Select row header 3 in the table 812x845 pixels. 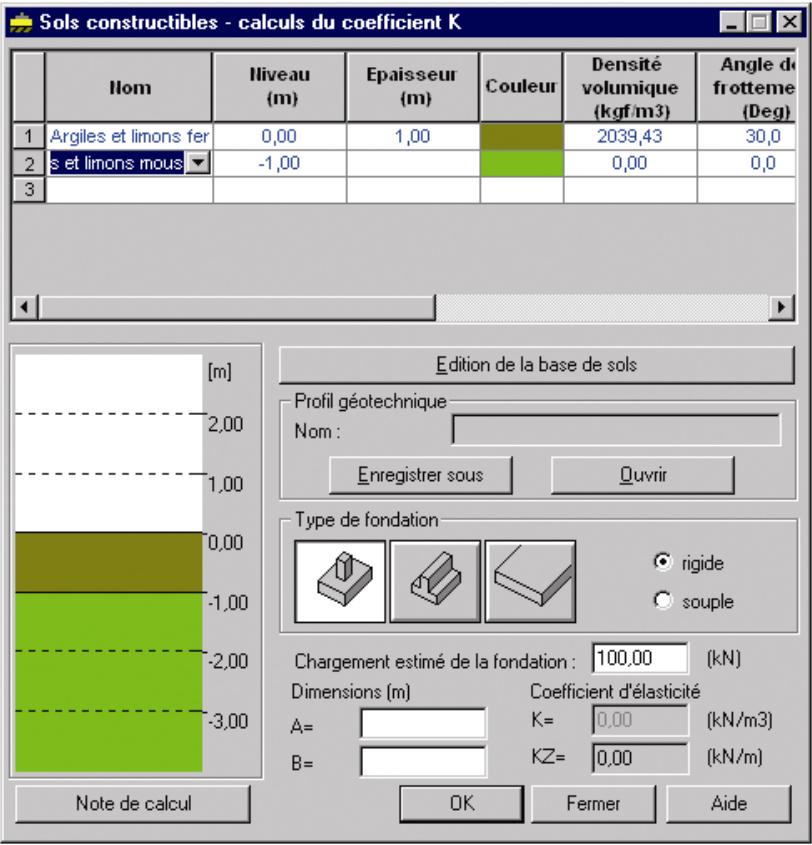pos(29,190)
